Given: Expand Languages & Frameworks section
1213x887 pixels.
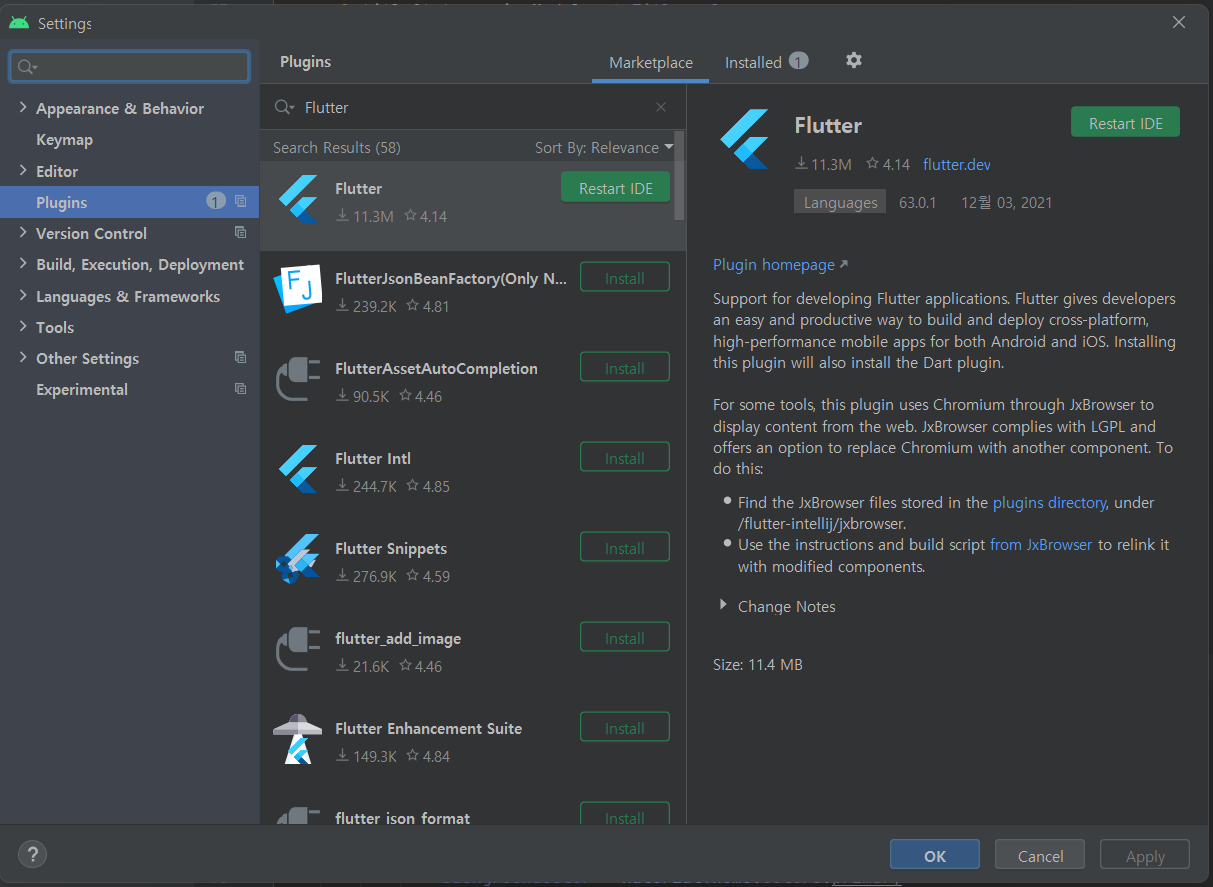Looking at the screenshot, I should [23, 296].
